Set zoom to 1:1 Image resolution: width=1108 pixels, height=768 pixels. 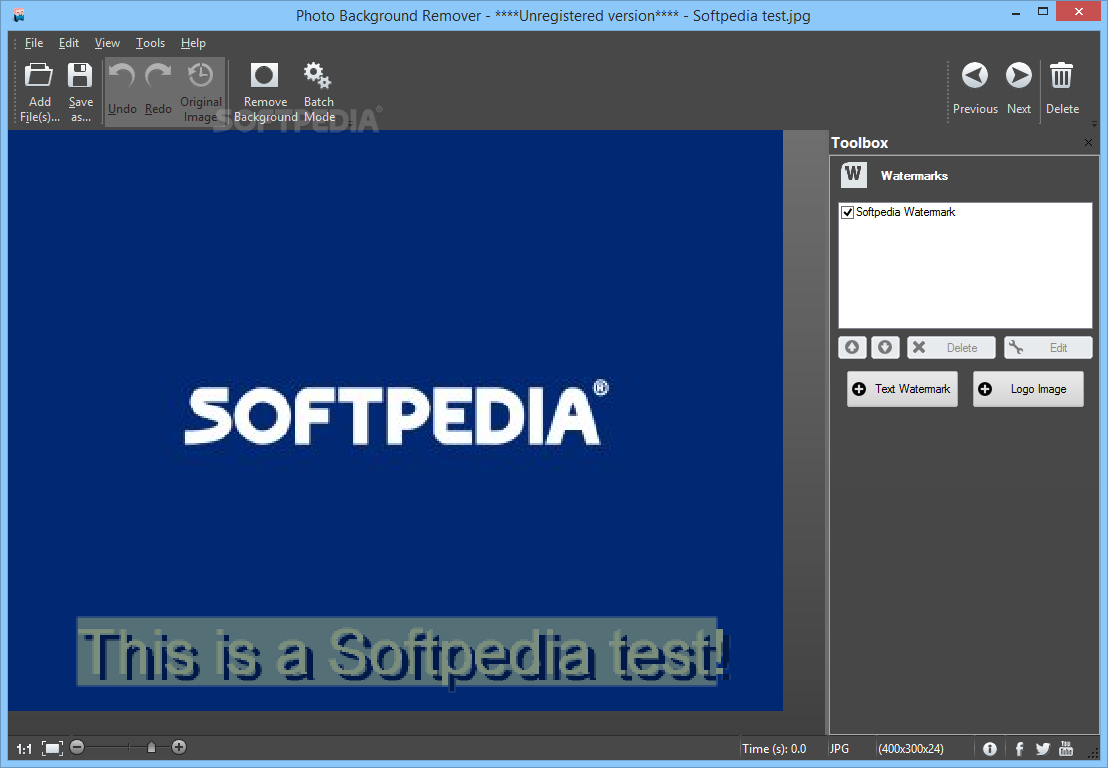24,749
